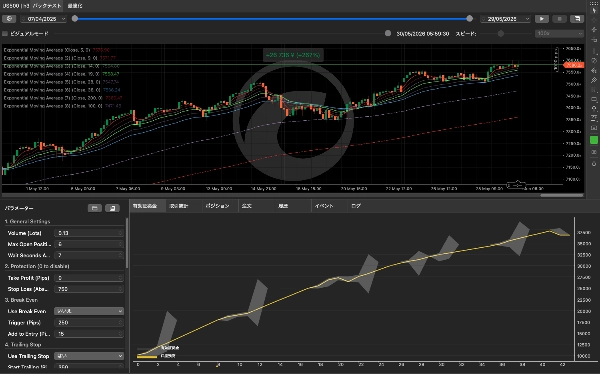Enable the ビジュアルモード checkbox

pyautogui.click(x=5, y=34)
